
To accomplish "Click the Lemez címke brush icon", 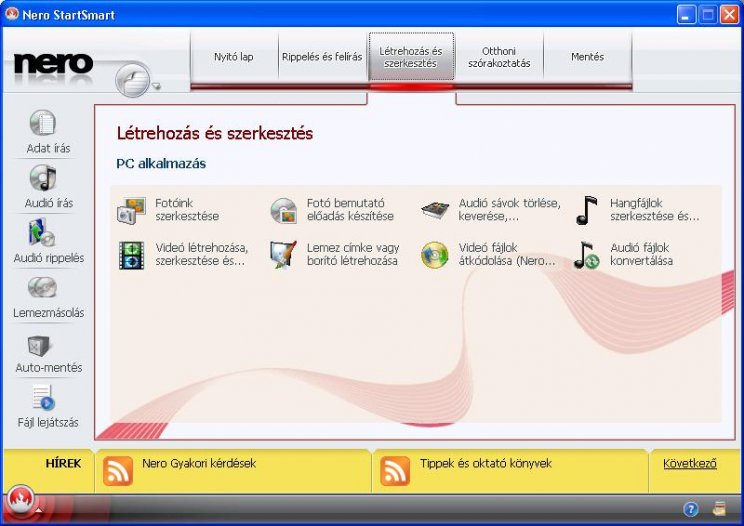I will (283, 255).
